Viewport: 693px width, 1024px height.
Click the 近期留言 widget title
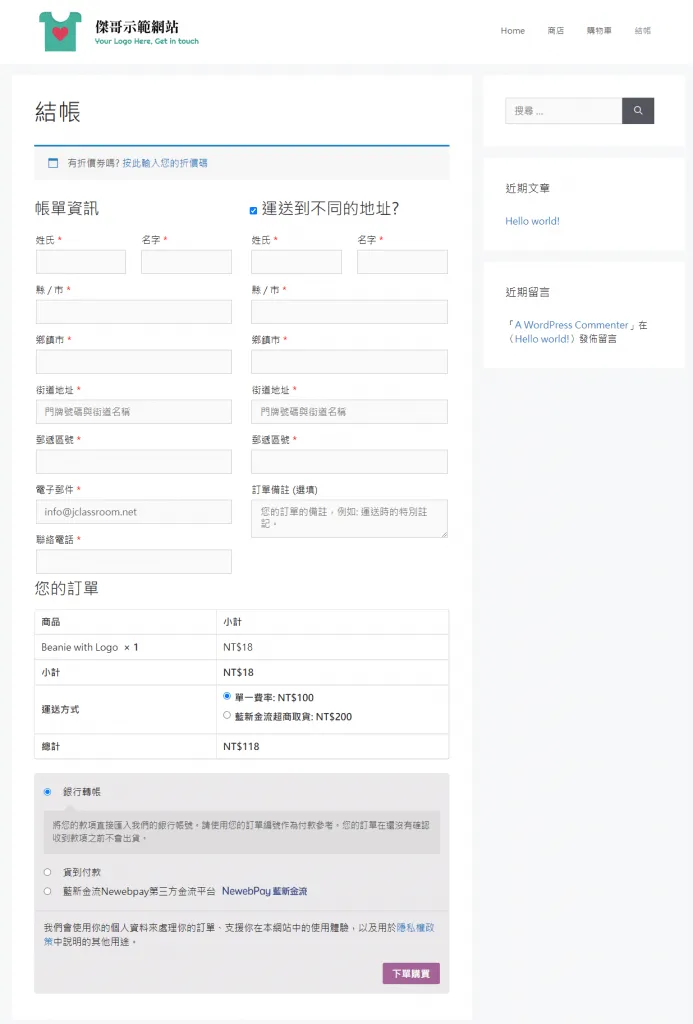[527, 292]
